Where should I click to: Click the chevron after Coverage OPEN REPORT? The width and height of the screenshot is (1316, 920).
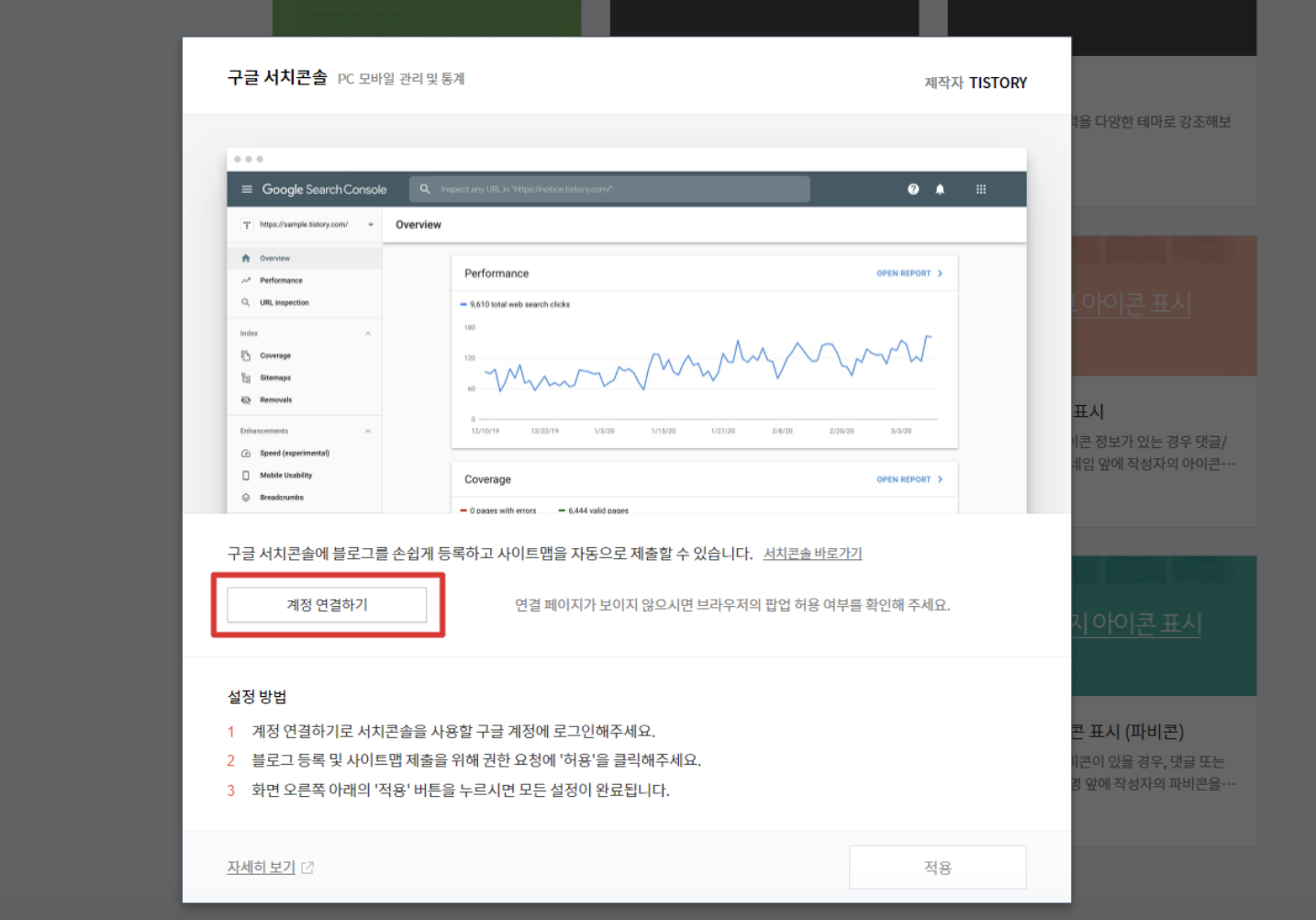(940, 479)
